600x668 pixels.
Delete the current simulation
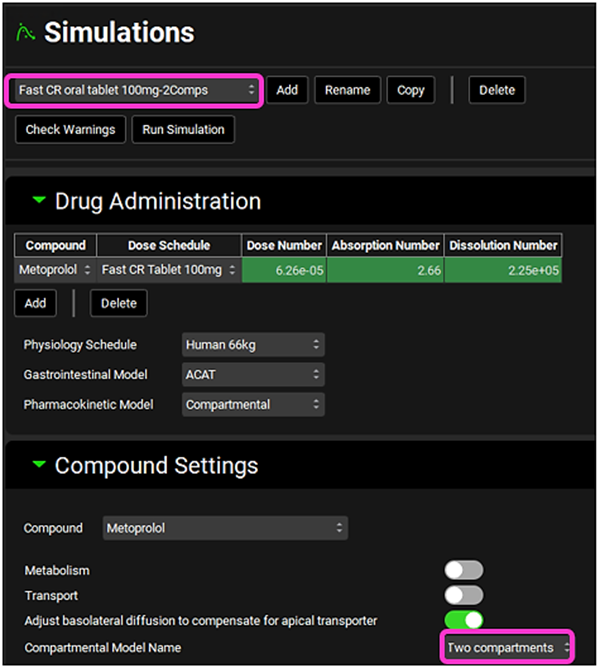click(x=497, y=90)
